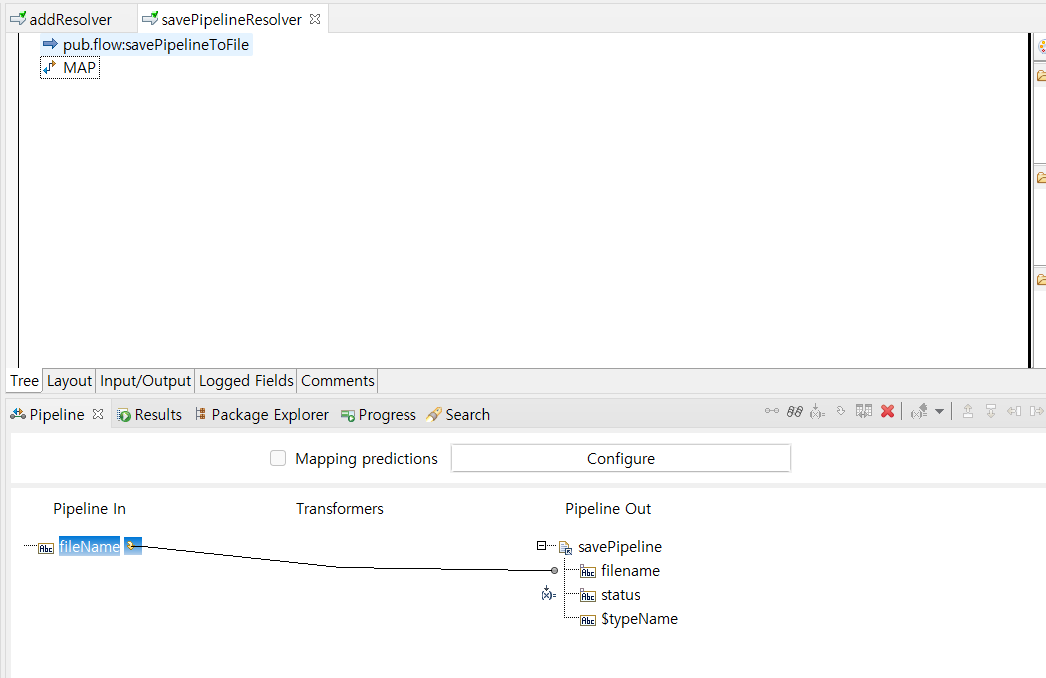Image resolution: width=1046 pixels, height=678 pixels.
Task: Click the Set Value icon in Pipeline toolbar
Action: tap(818, 411)
